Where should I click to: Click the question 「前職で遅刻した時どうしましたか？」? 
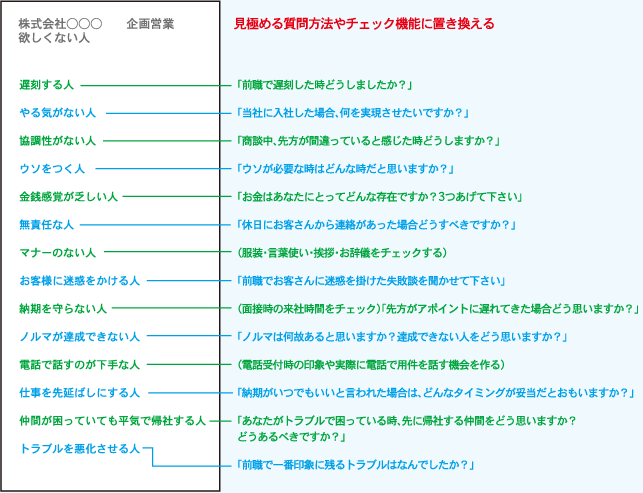pos(325,86)
